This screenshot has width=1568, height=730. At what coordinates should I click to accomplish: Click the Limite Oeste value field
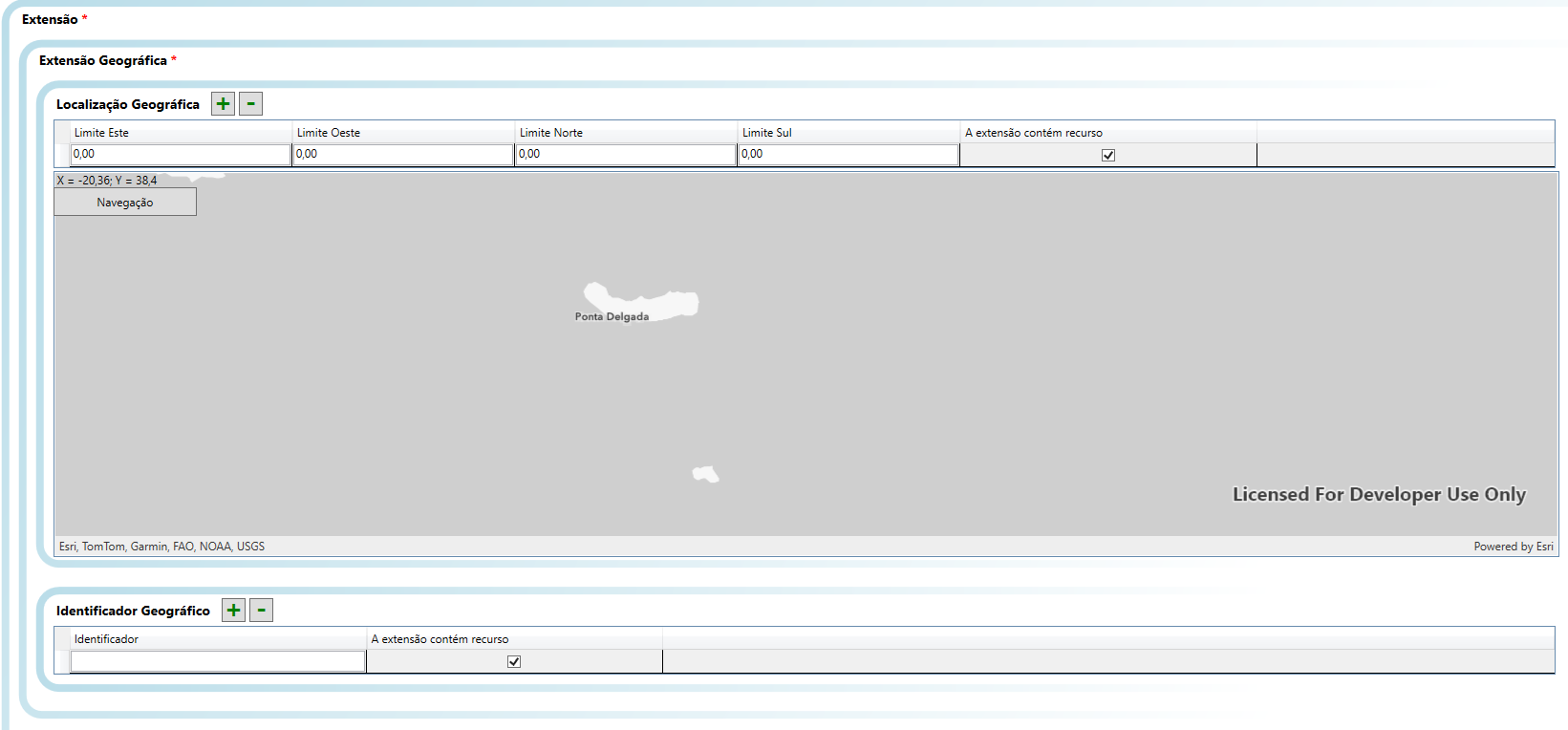pos(403,155)
